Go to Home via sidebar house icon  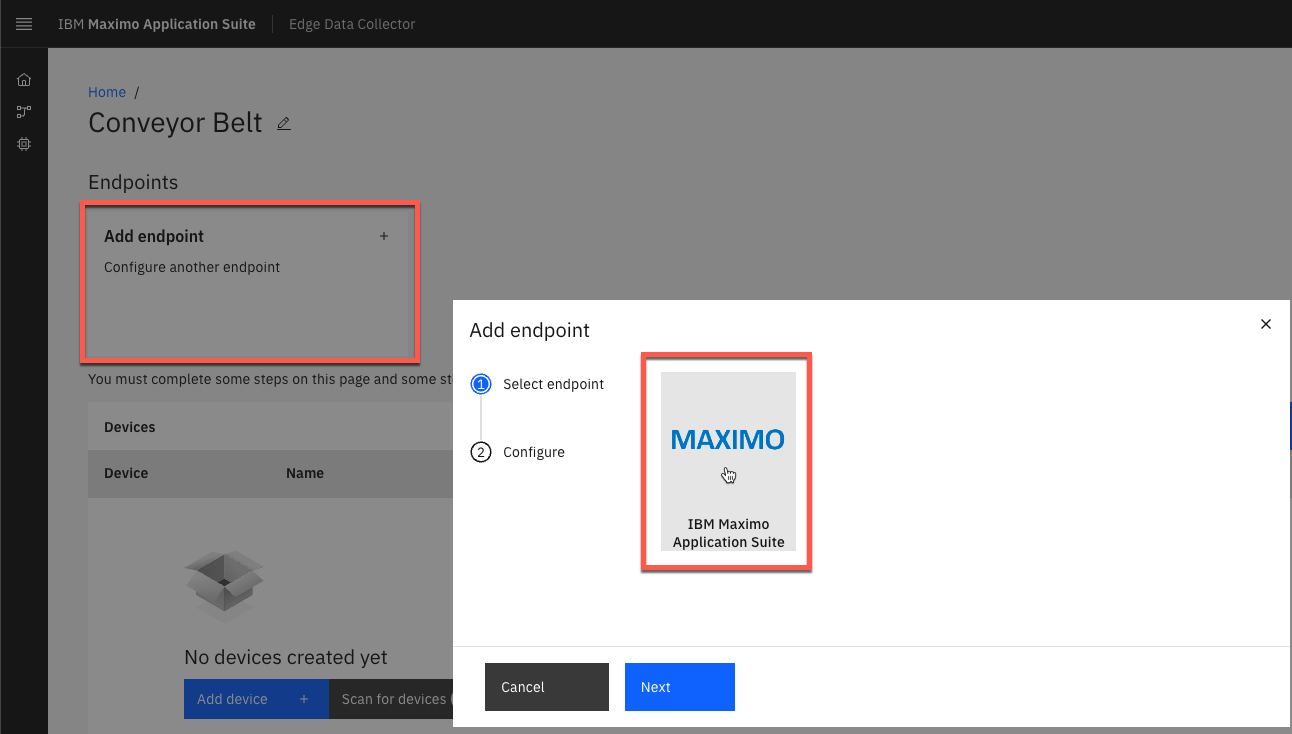(24, 80)
